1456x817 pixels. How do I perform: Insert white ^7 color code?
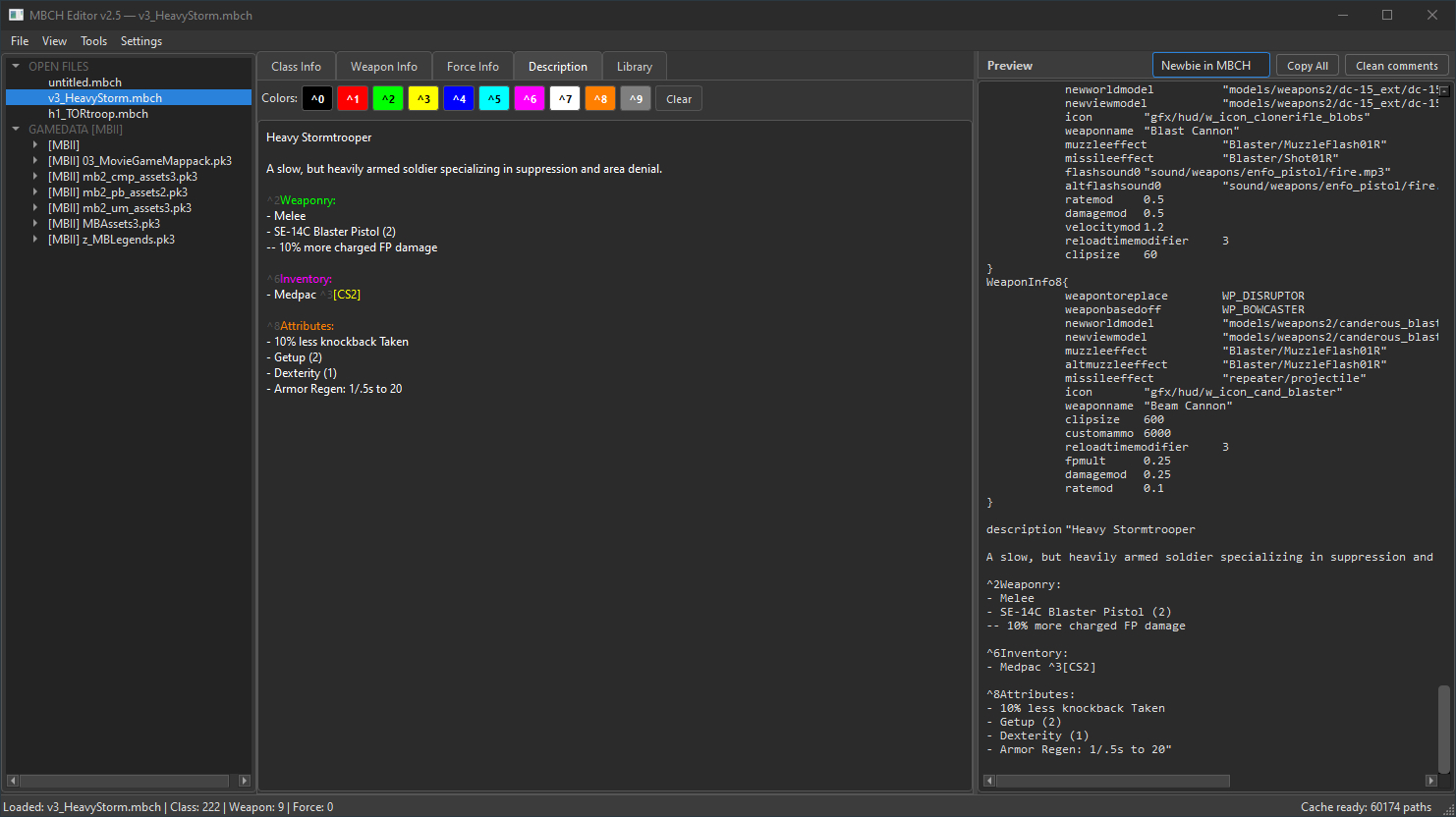[x=565, y=99]
